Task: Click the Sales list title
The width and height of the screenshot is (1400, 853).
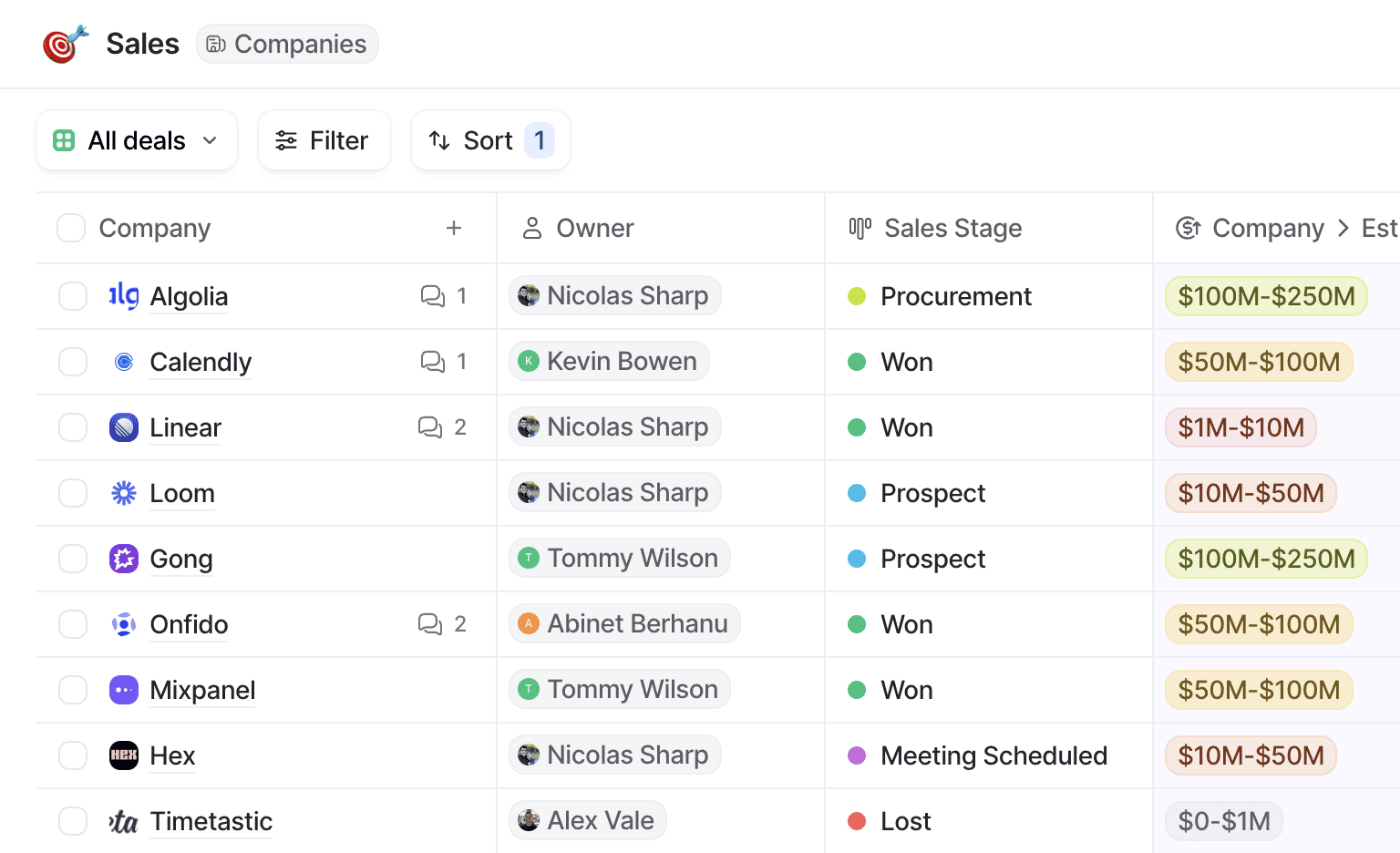Action: [142, 44]
